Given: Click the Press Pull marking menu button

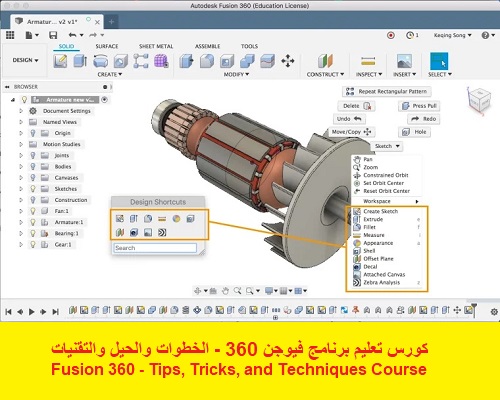Looking at the screenshot, I should [x=419, y=106].
